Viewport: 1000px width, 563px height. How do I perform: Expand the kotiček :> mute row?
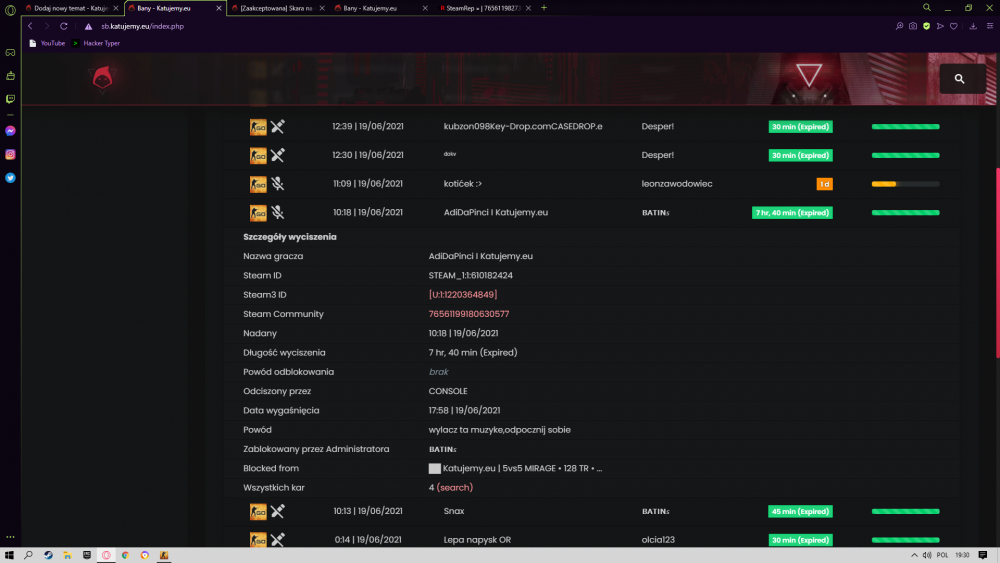point(592,184)
